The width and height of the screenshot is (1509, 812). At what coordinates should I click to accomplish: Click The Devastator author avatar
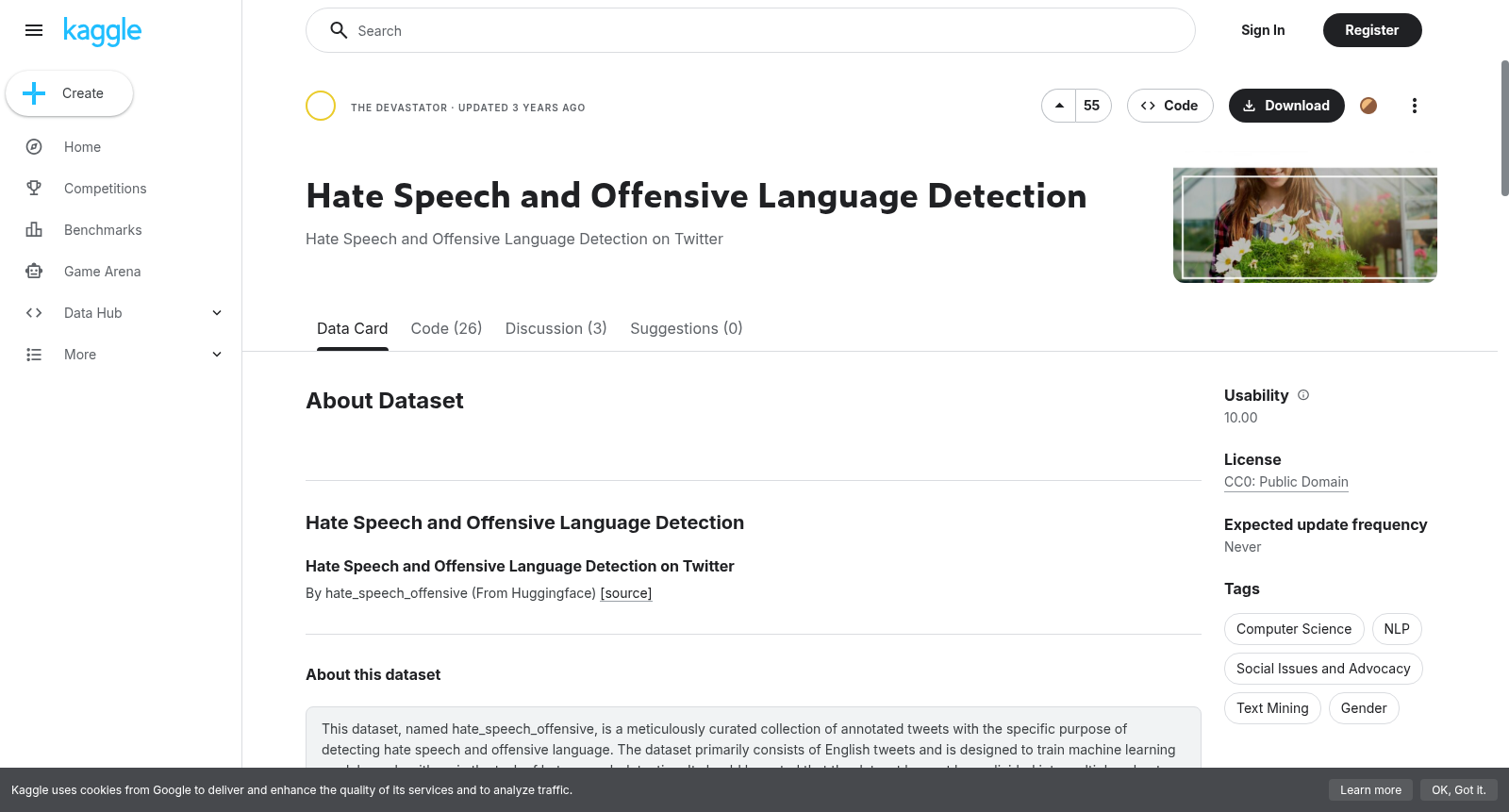(x=321, y=106)
